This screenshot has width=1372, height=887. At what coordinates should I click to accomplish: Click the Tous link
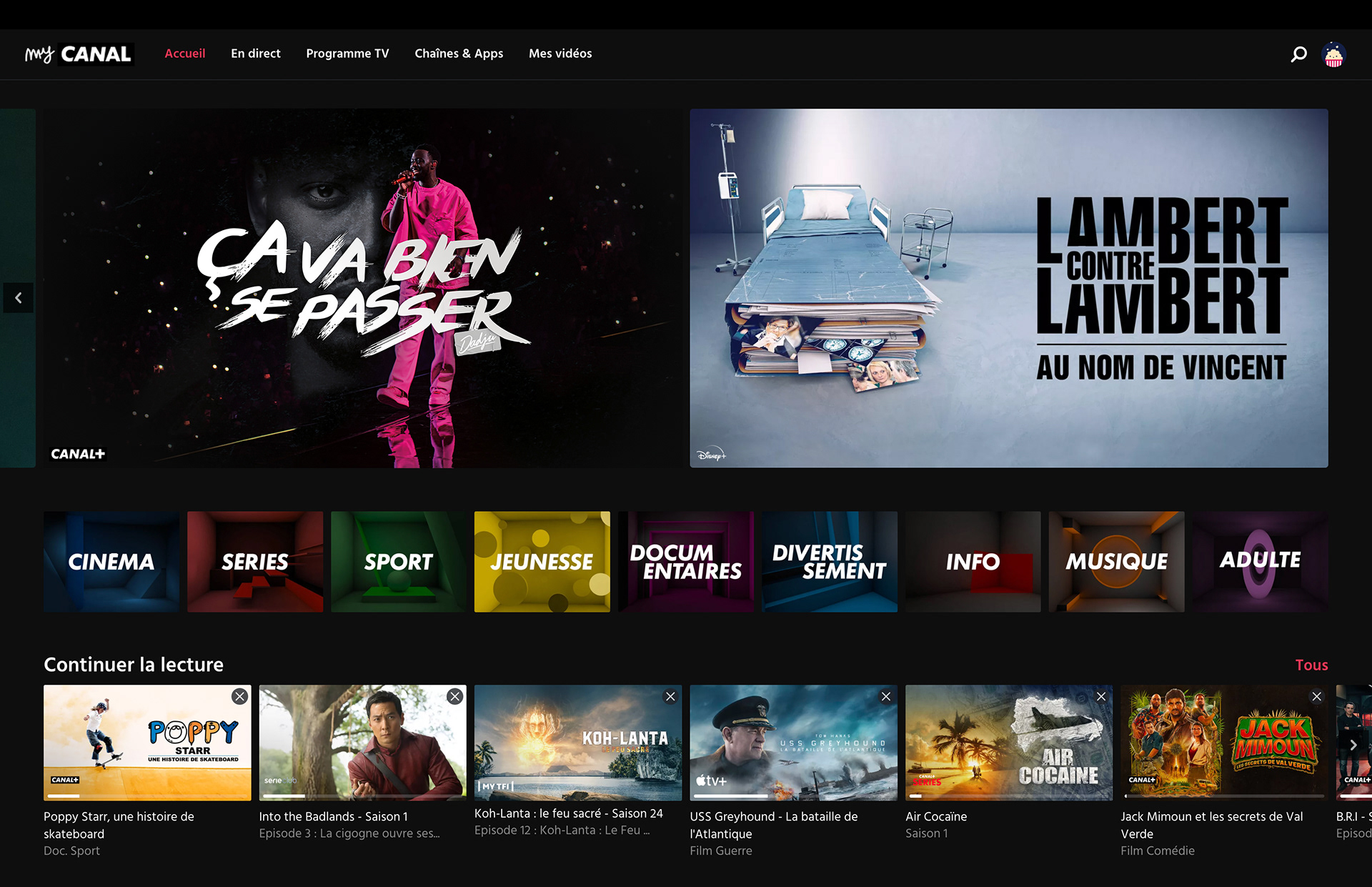click(1311, 665)
